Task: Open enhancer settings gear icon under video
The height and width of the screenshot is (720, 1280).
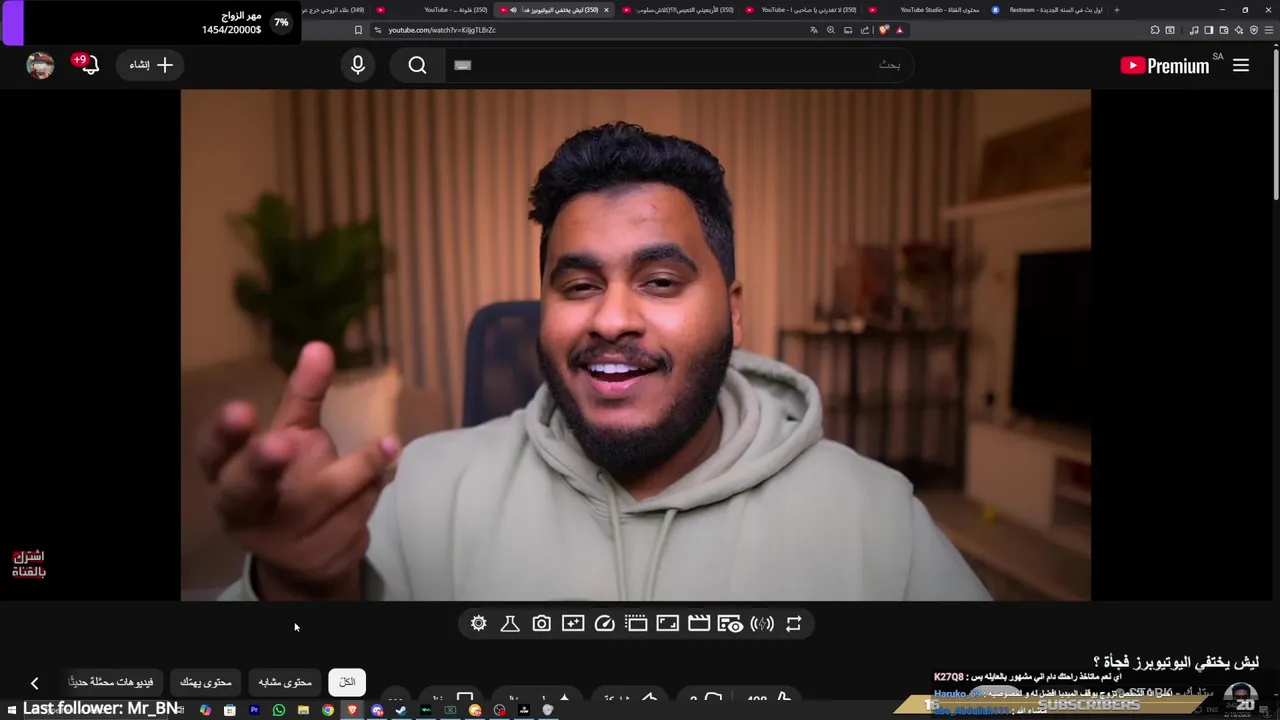Action: 479,623
